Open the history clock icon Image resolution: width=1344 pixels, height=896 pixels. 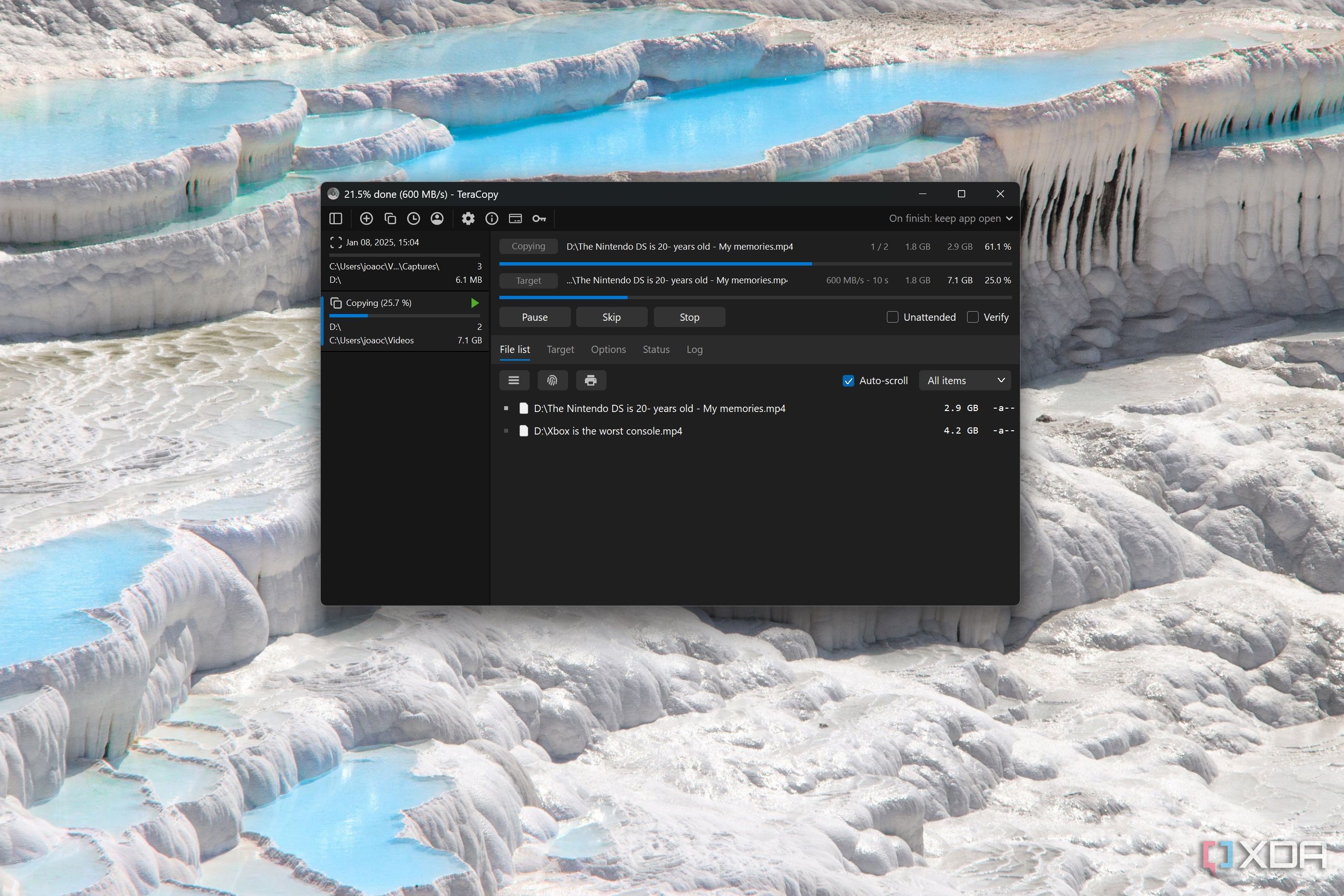click(x=414, y=218)
